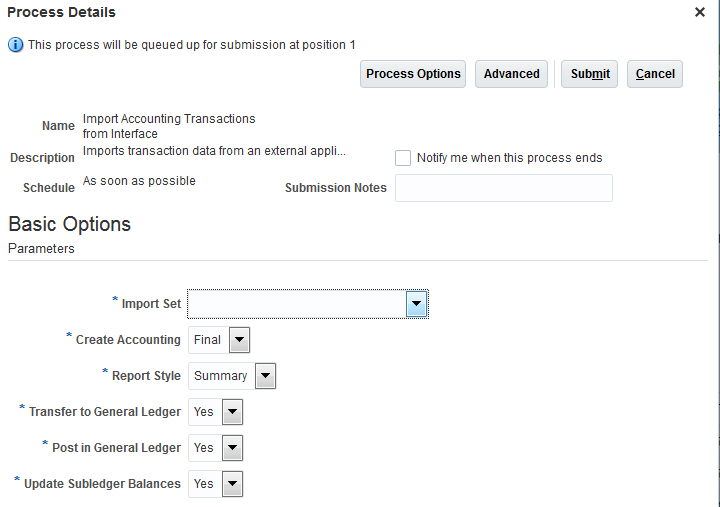This screenshot has height=507, width=720.
Task: Click the blue information icon
Action: pyautogui.click(x=15, y=45)
